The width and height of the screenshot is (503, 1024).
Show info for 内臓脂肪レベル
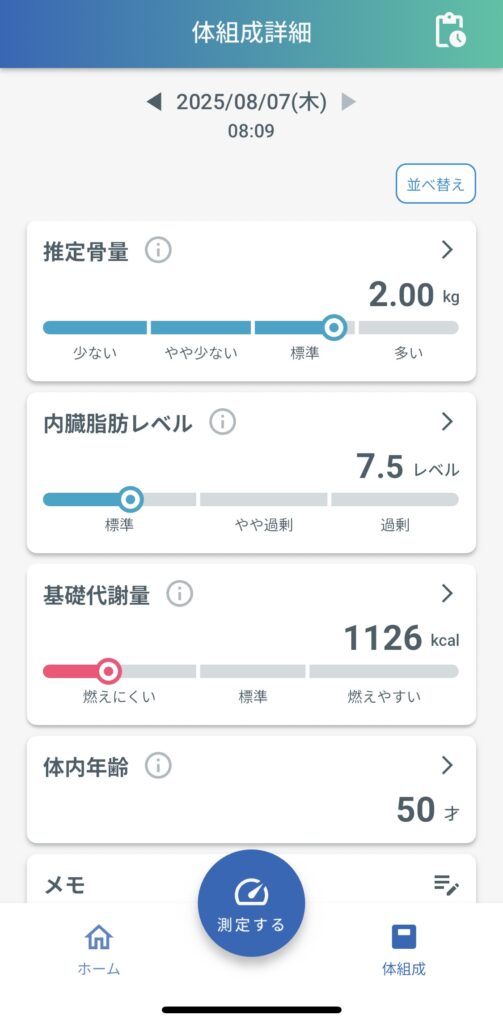click(x=222, y=423)
